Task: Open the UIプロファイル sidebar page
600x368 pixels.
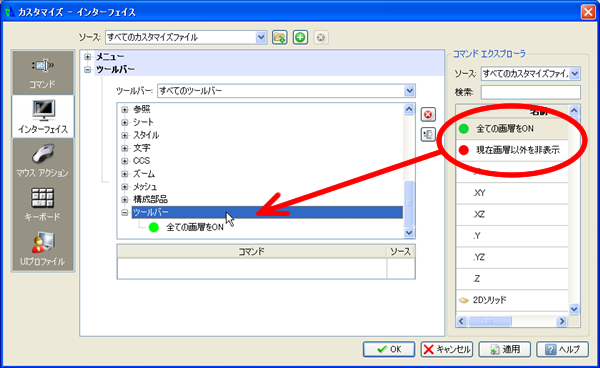Action: [42, 249]
